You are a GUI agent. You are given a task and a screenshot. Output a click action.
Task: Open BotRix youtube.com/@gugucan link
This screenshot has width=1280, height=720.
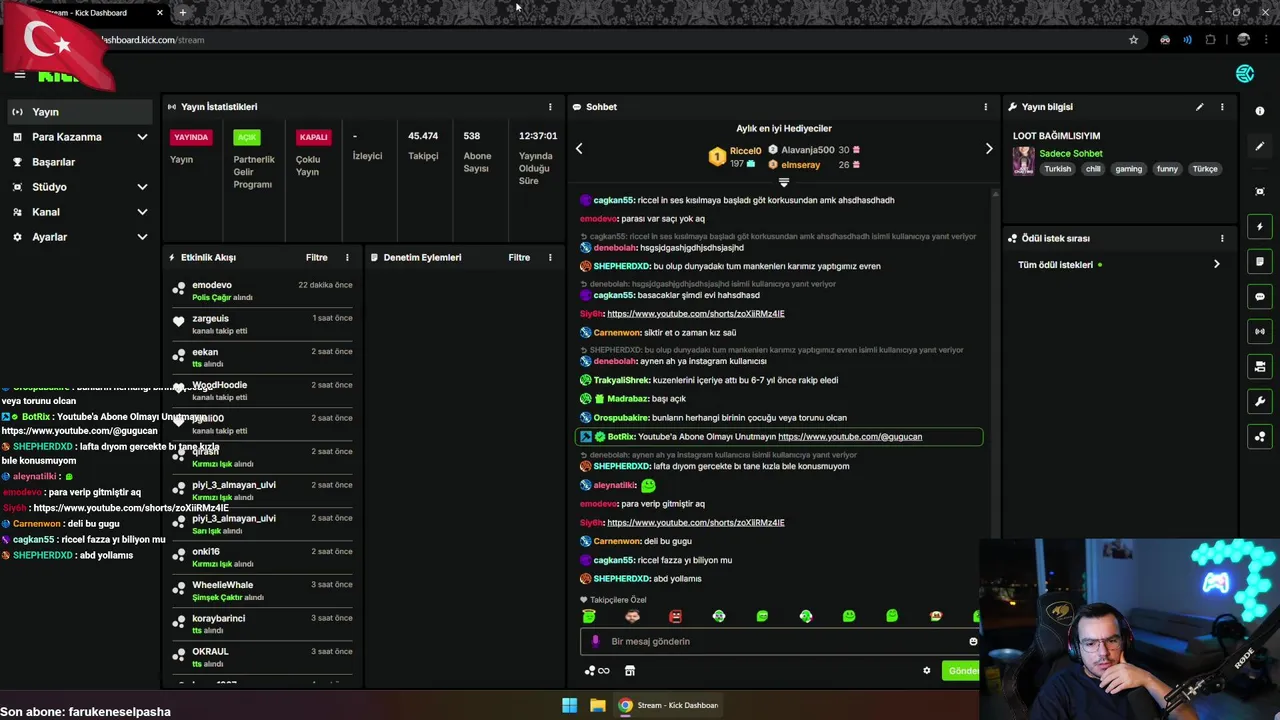850,436
